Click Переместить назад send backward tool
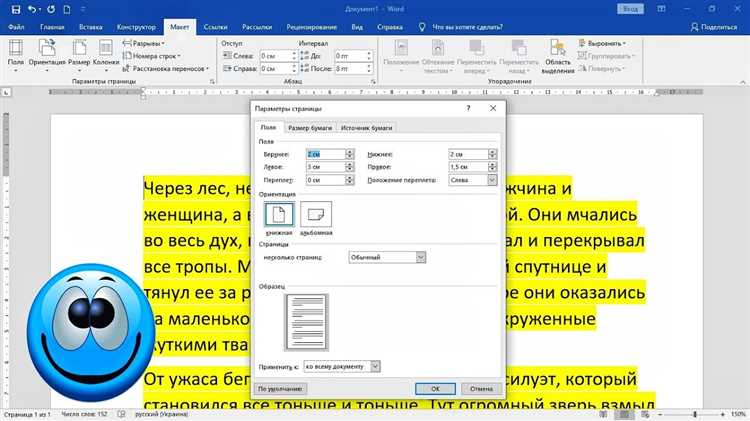 pyautogui.click(x=518, y=56)
